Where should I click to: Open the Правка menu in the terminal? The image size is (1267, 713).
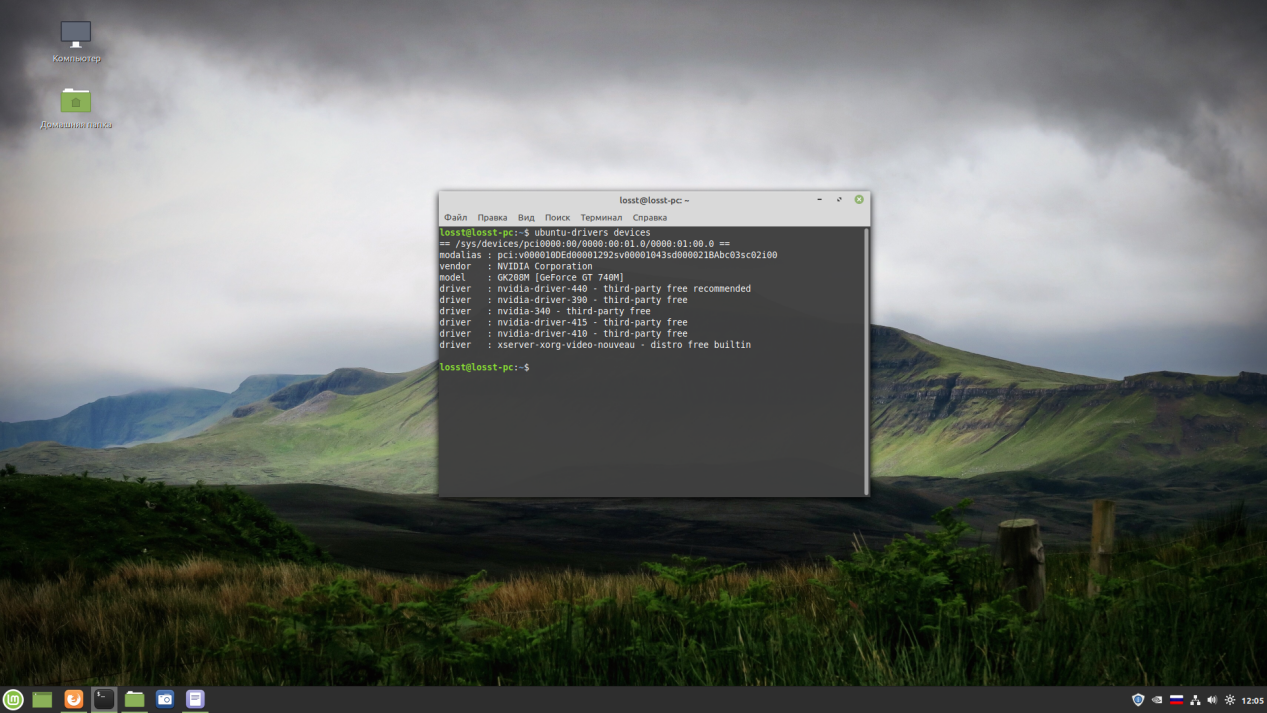(492, 217)
